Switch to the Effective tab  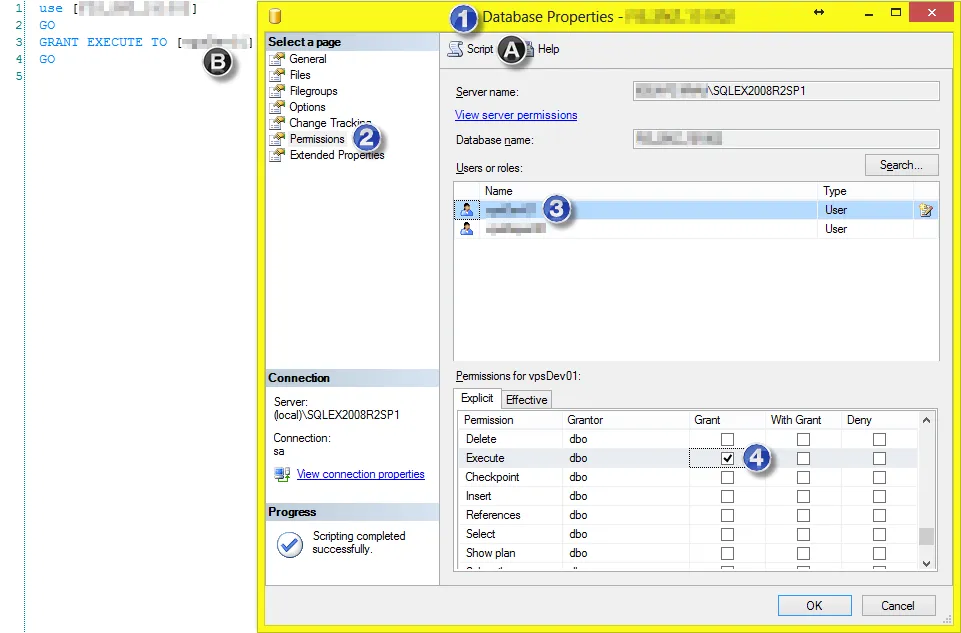pyautogui.click(x=526, y=400)
